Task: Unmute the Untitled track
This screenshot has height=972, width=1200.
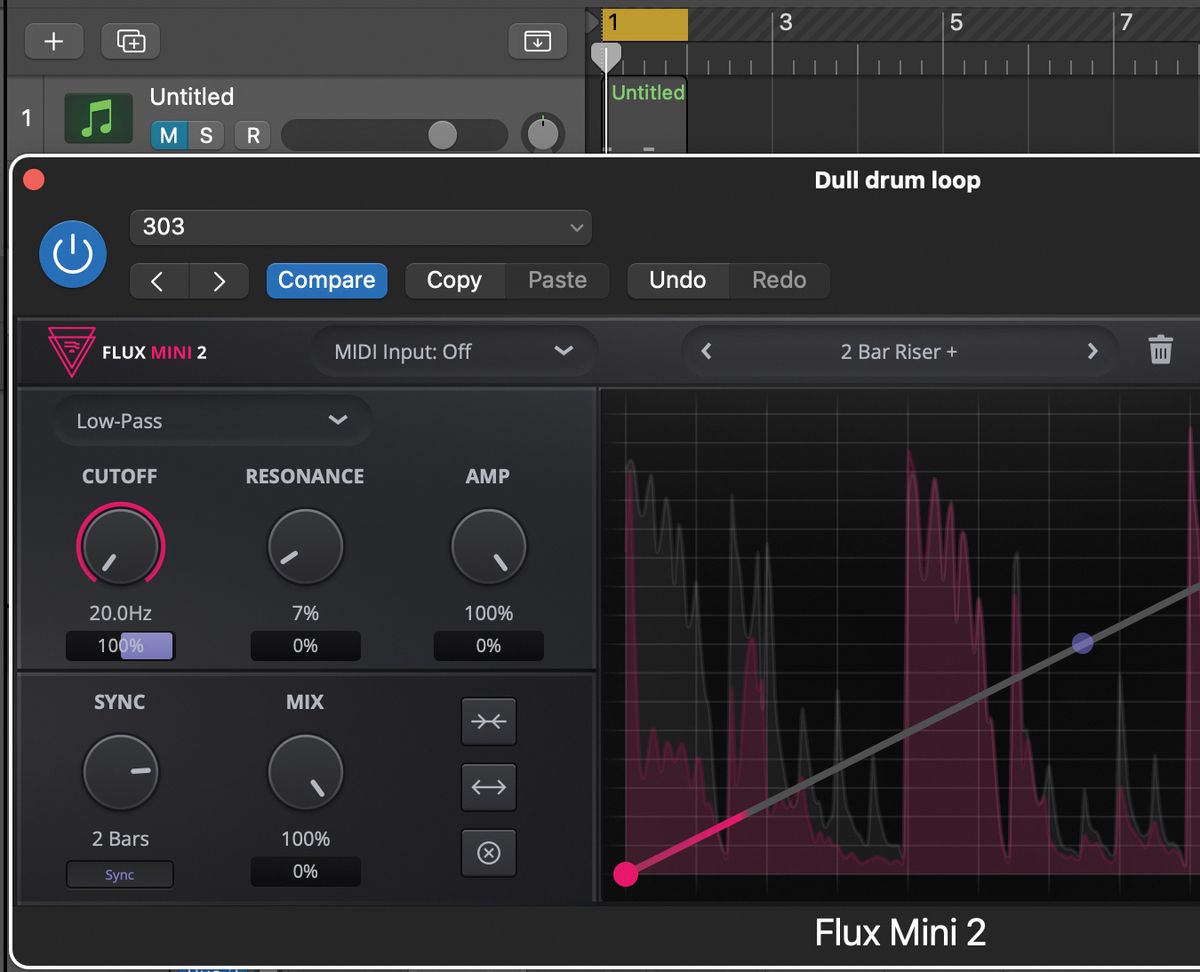Action: [x=167, y=135]
